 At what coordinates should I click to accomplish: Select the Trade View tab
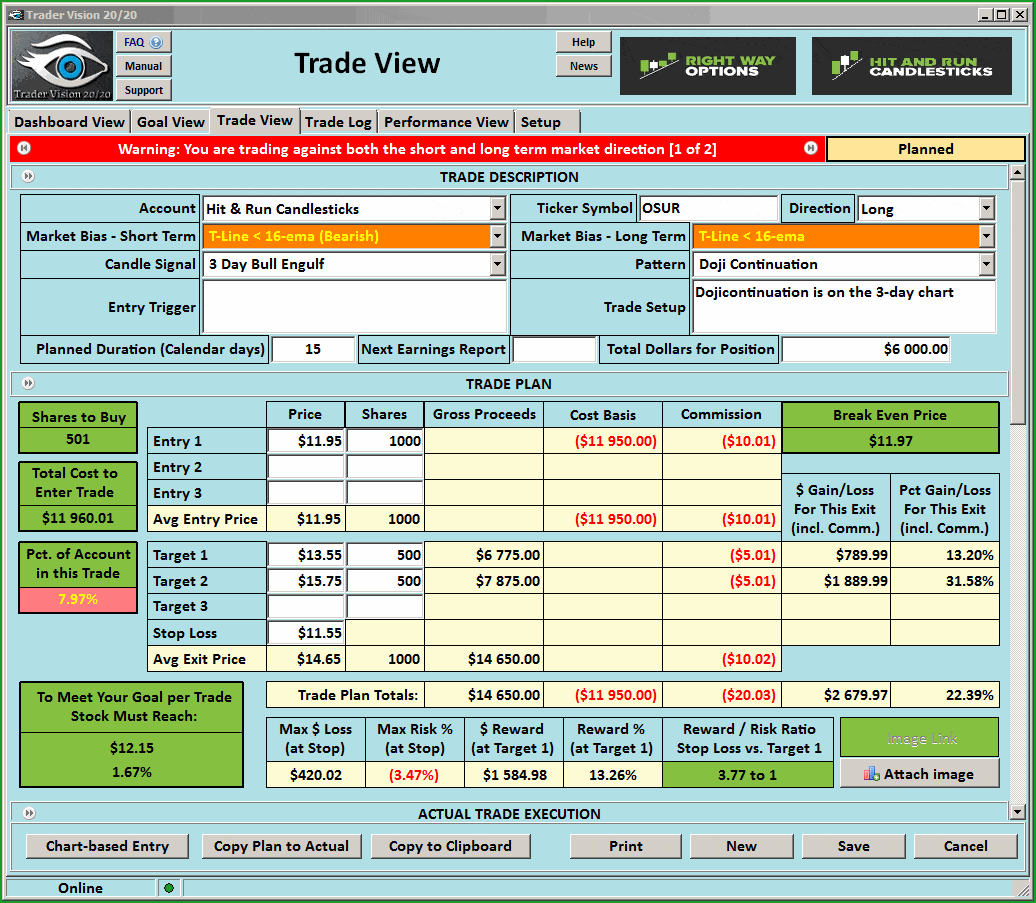tap(254, 120)
